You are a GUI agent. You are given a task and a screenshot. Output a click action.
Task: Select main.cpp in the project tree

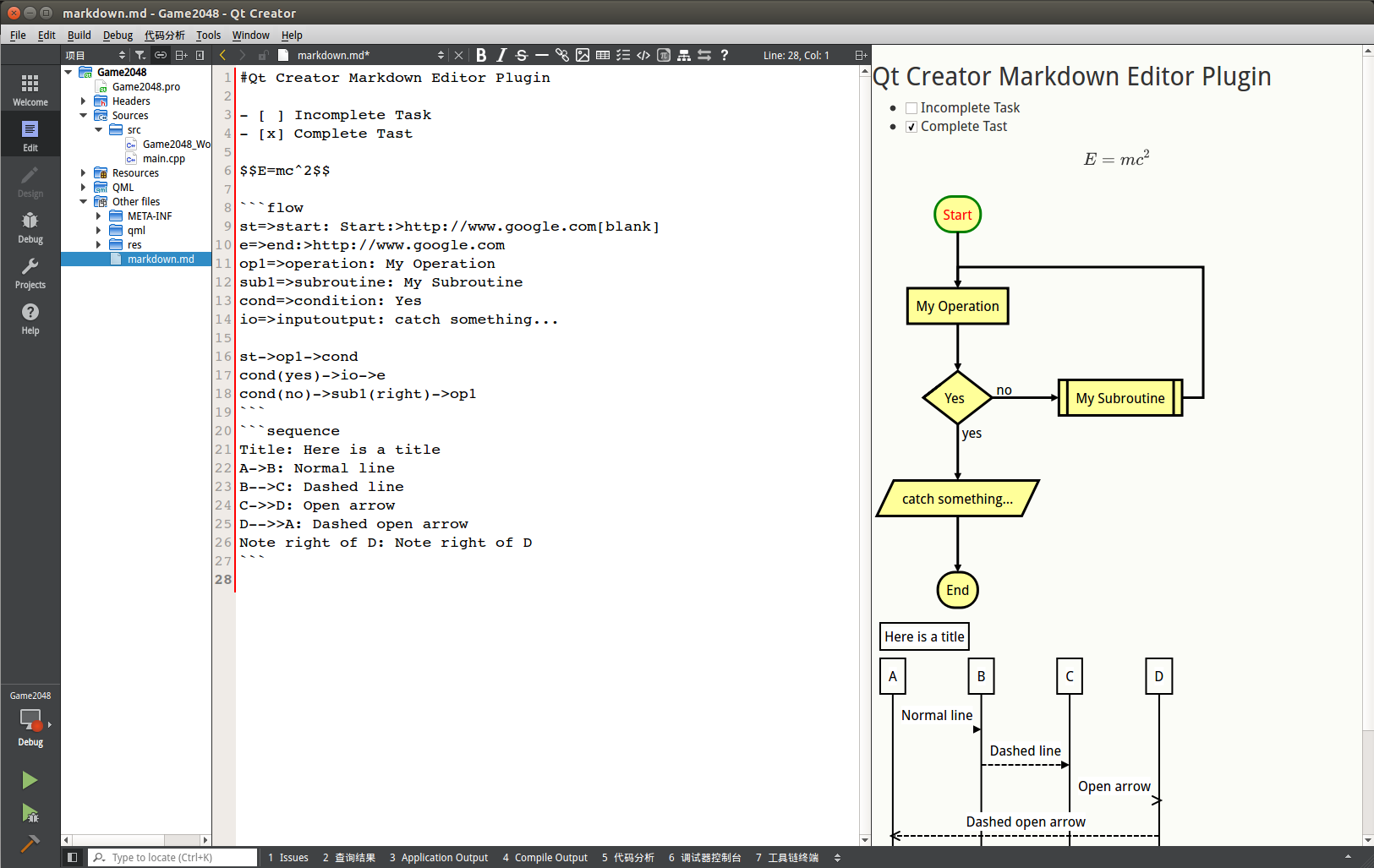coord(163,159)
